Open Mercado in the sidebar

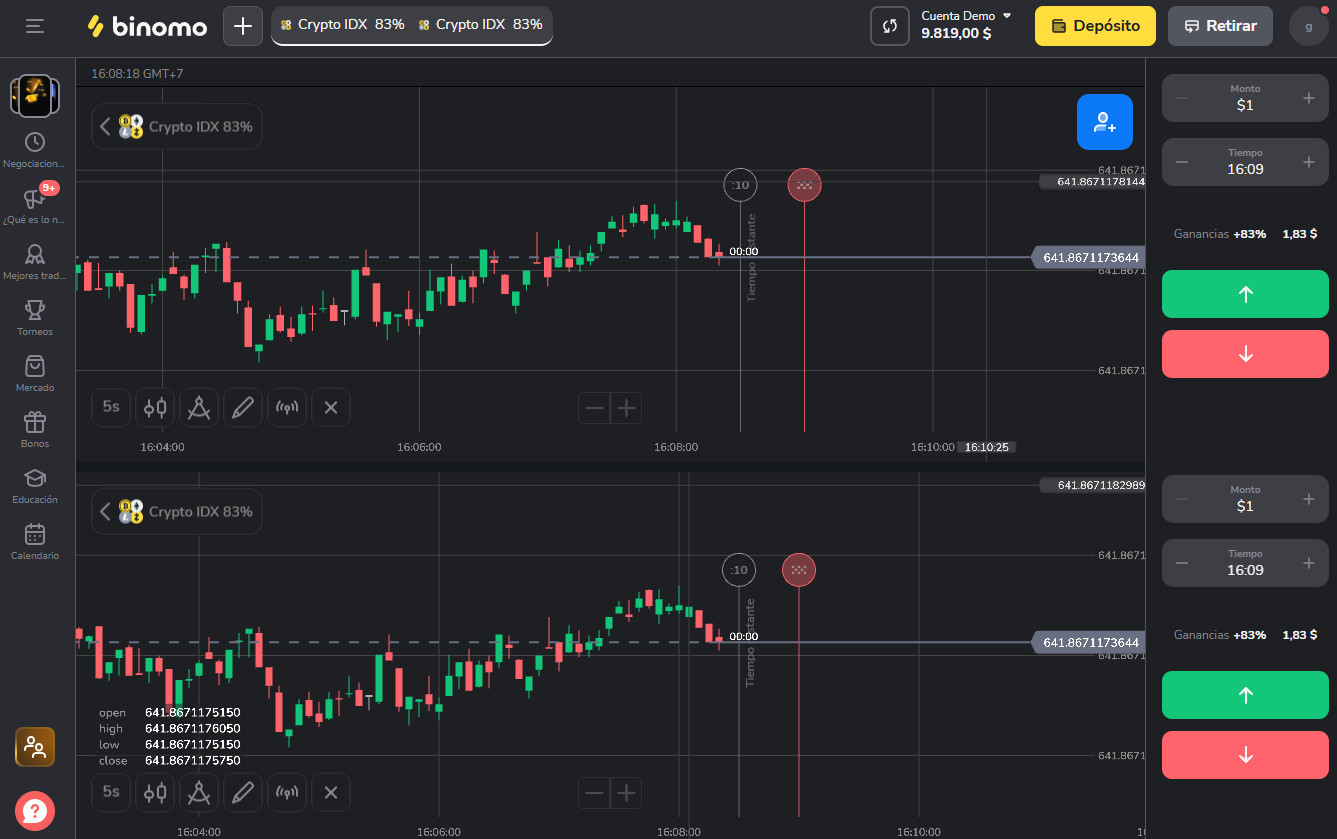point(35,374)
